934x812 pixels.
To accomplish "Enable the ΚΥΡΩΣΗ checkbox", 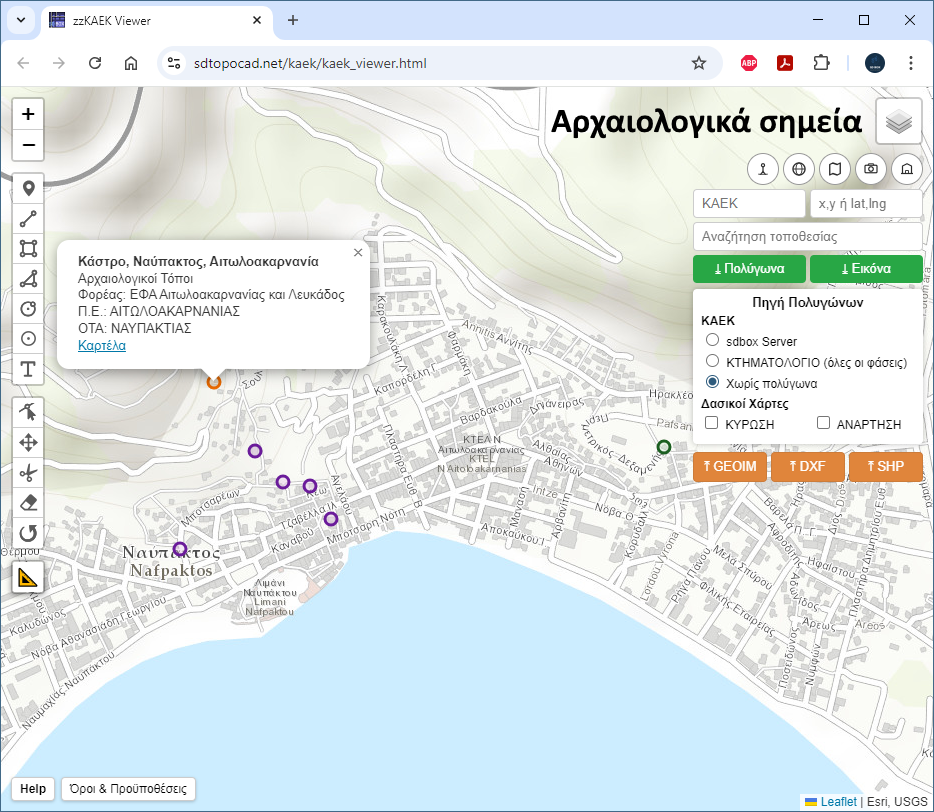I will (712, 424).
